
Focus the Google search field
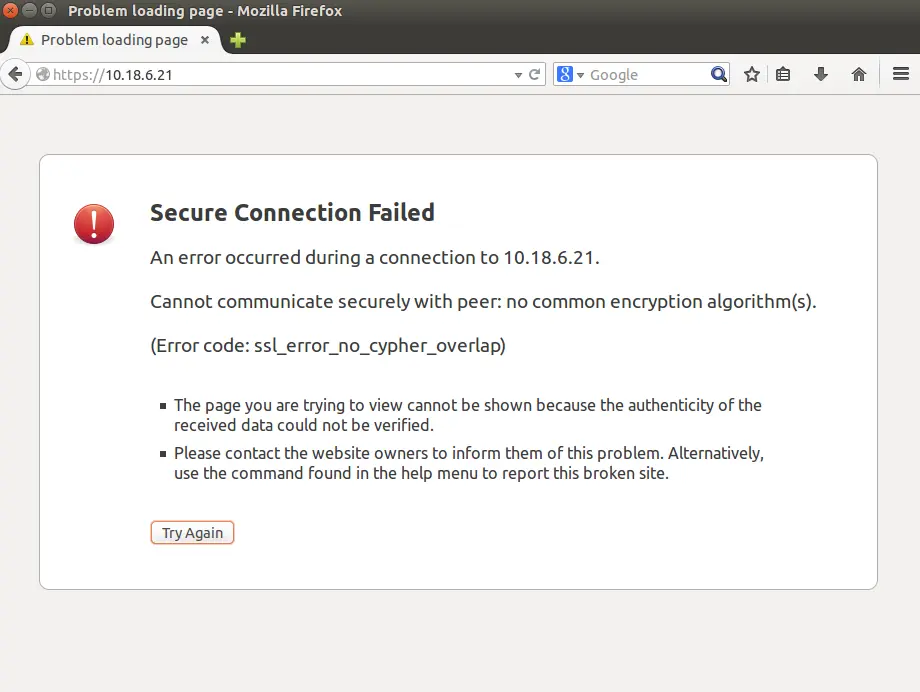tap(645, 75)
